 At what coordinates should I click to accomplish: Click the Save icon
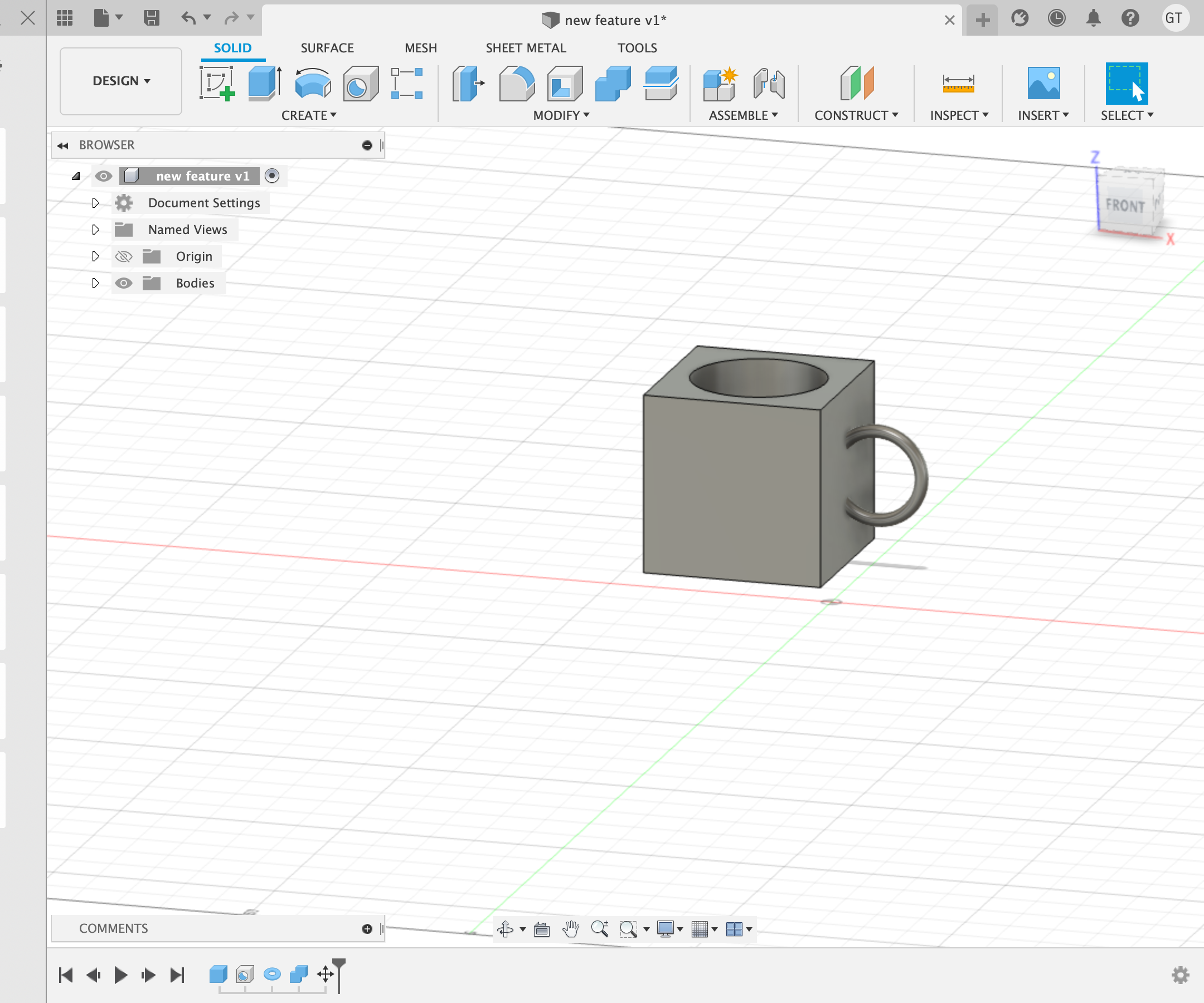click(x=152, y=18)
